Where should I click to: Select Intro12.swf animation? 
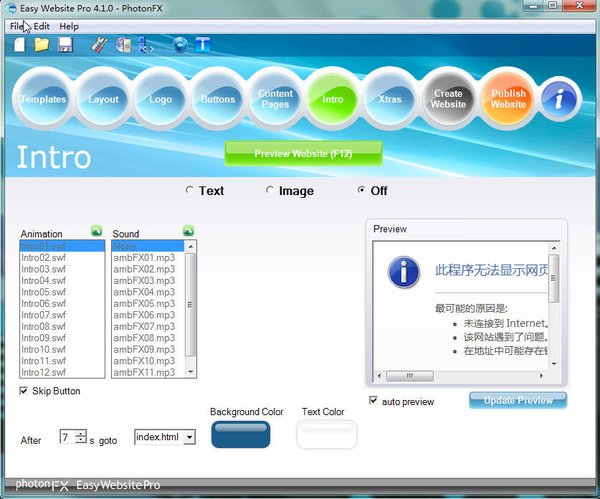62,372
